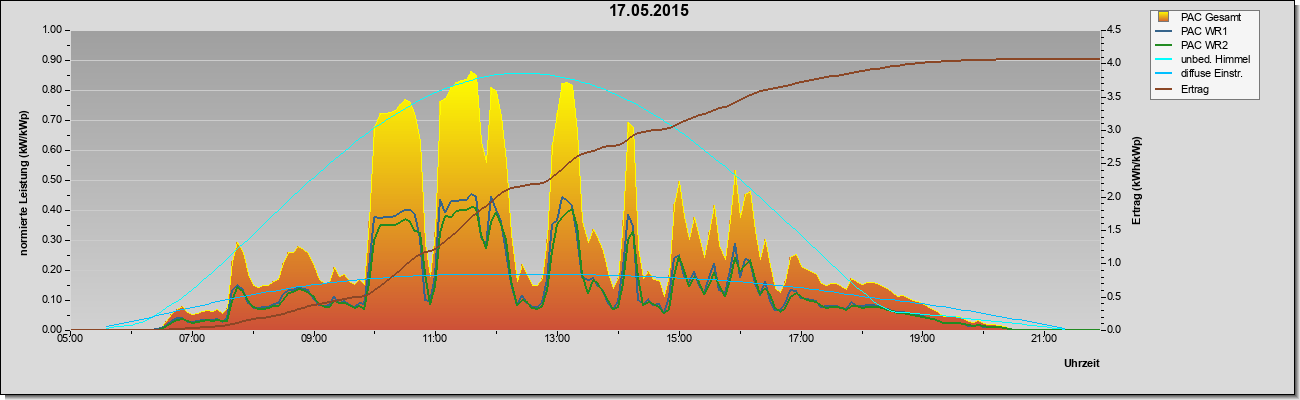Click the 4.5 value on right axis

[x=1114, y=30]
